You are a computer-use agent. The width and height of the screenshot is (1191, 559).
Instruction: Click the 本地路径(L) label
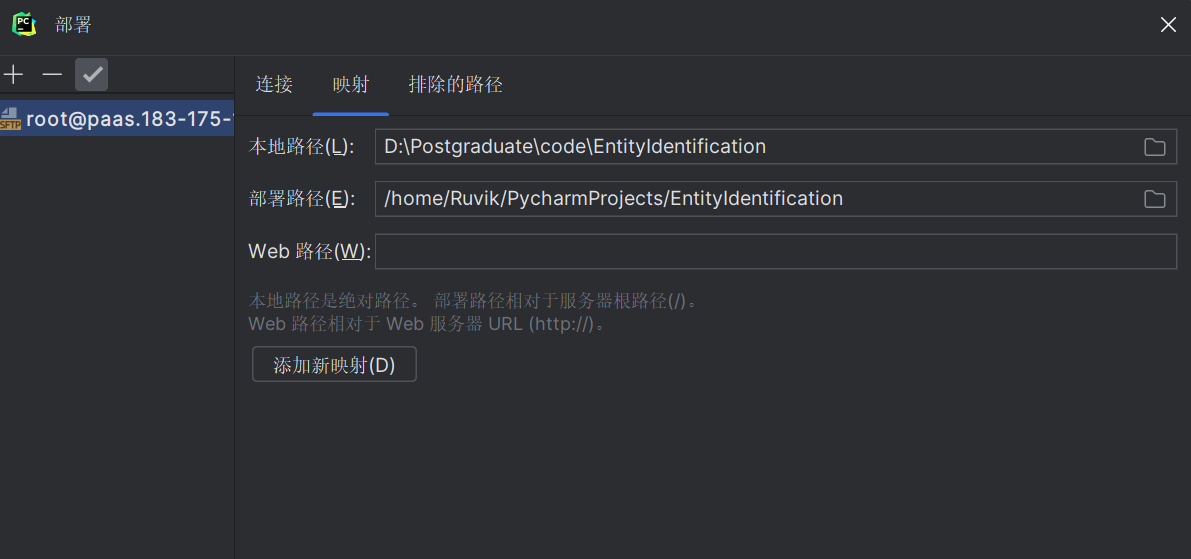[301, 147]
